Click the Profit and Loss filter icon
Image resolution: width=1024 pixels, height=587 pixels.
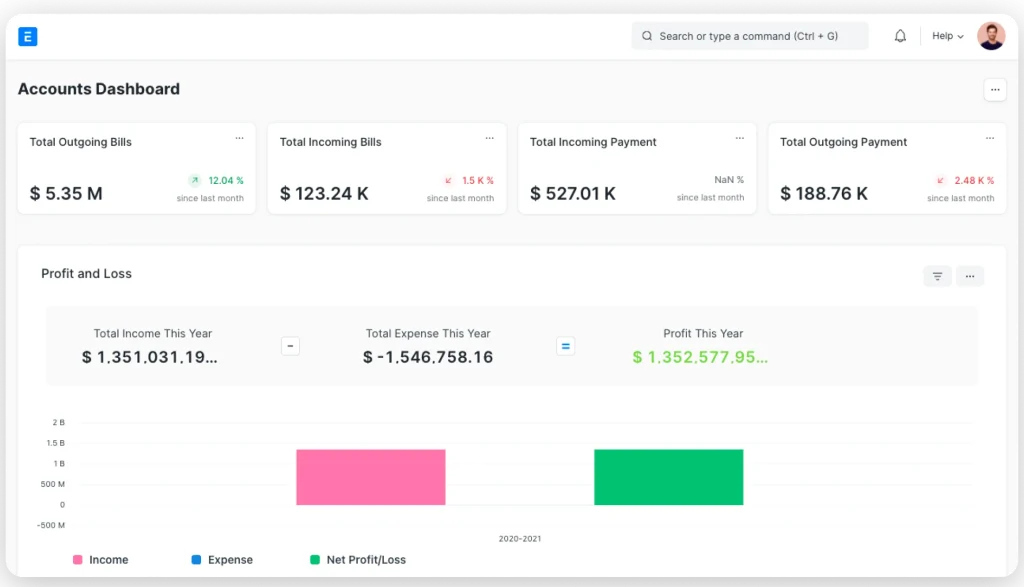pos(937,276)
